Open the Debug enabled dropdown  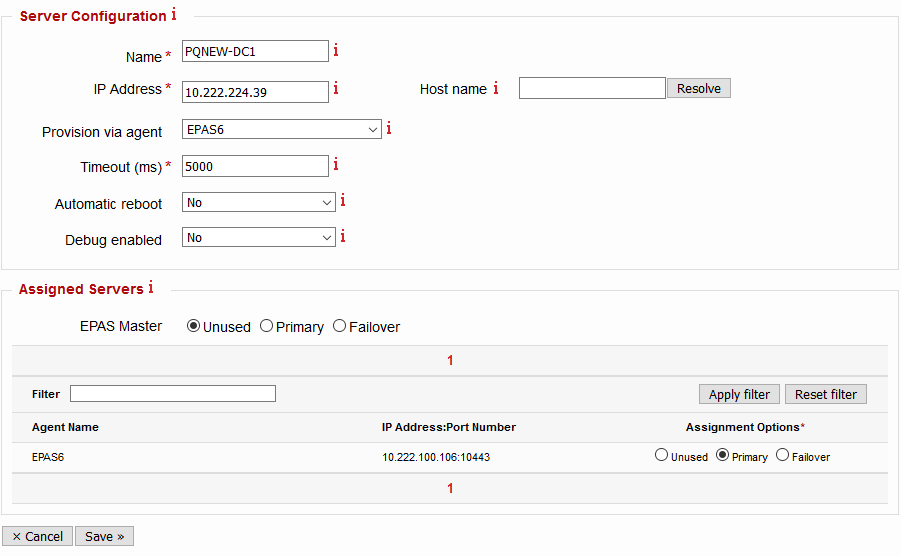[258, 238]
